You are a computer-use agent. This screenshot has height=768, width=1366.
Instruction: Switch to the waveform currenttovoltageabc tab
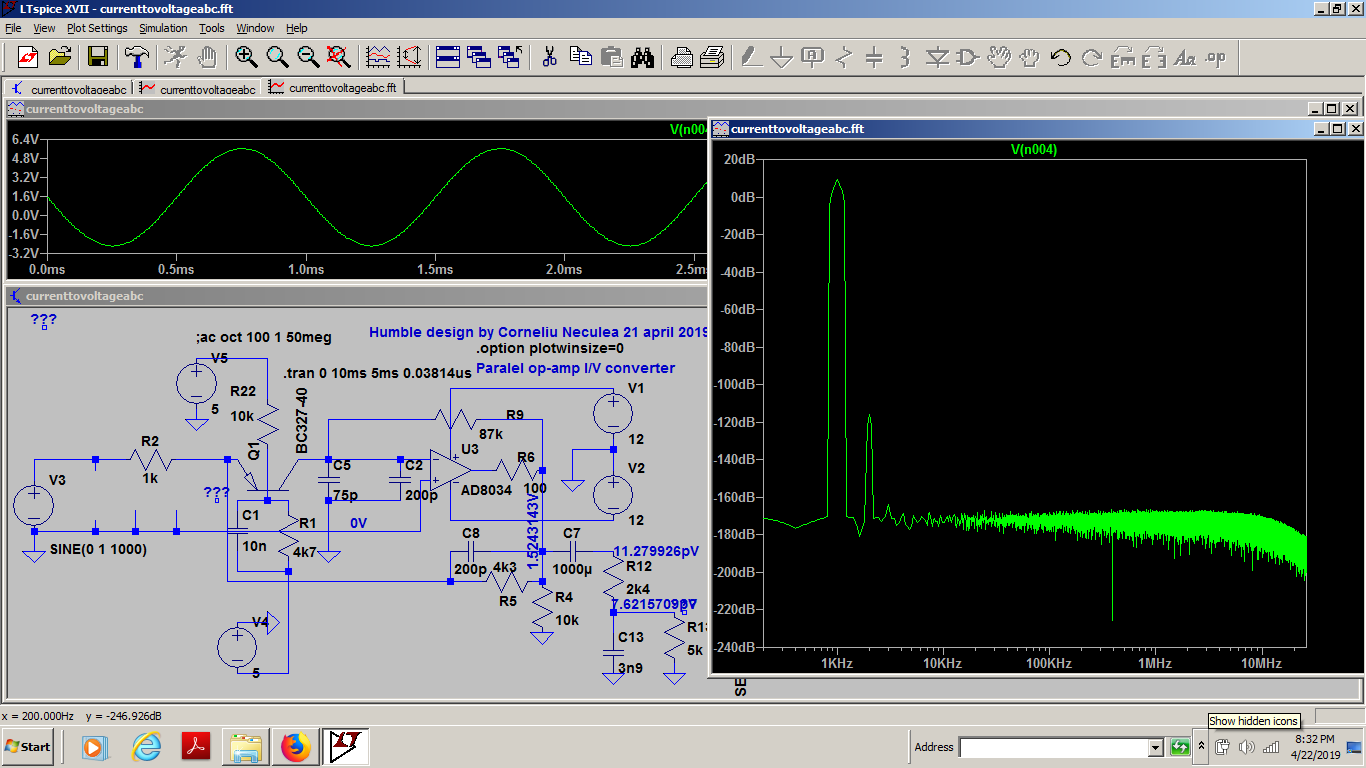[198, 88]
